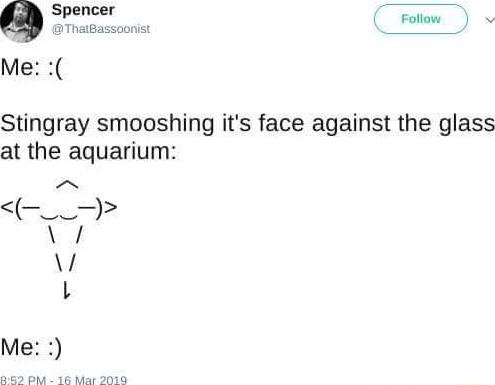Click the "at the aquarium:" line
The width and height of the screenshot is (495, 385).
88,152
